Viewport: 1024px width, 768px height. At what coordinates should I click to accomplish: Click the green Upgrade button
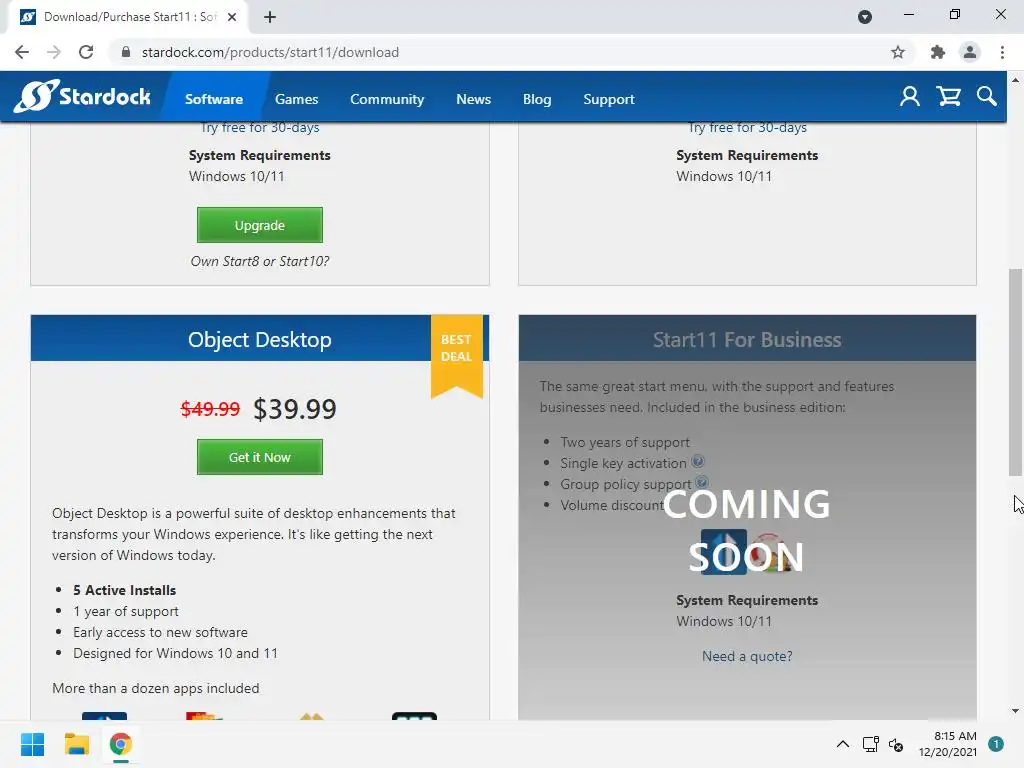point(260,225)
